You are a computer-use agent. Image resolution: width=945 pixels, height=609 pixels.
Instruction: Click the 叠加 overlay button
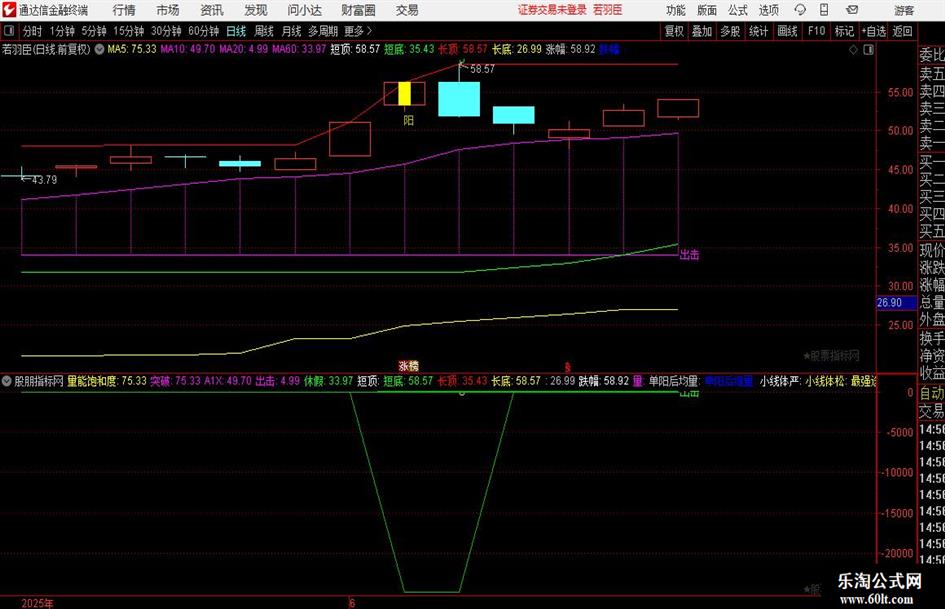coord(702,31)
